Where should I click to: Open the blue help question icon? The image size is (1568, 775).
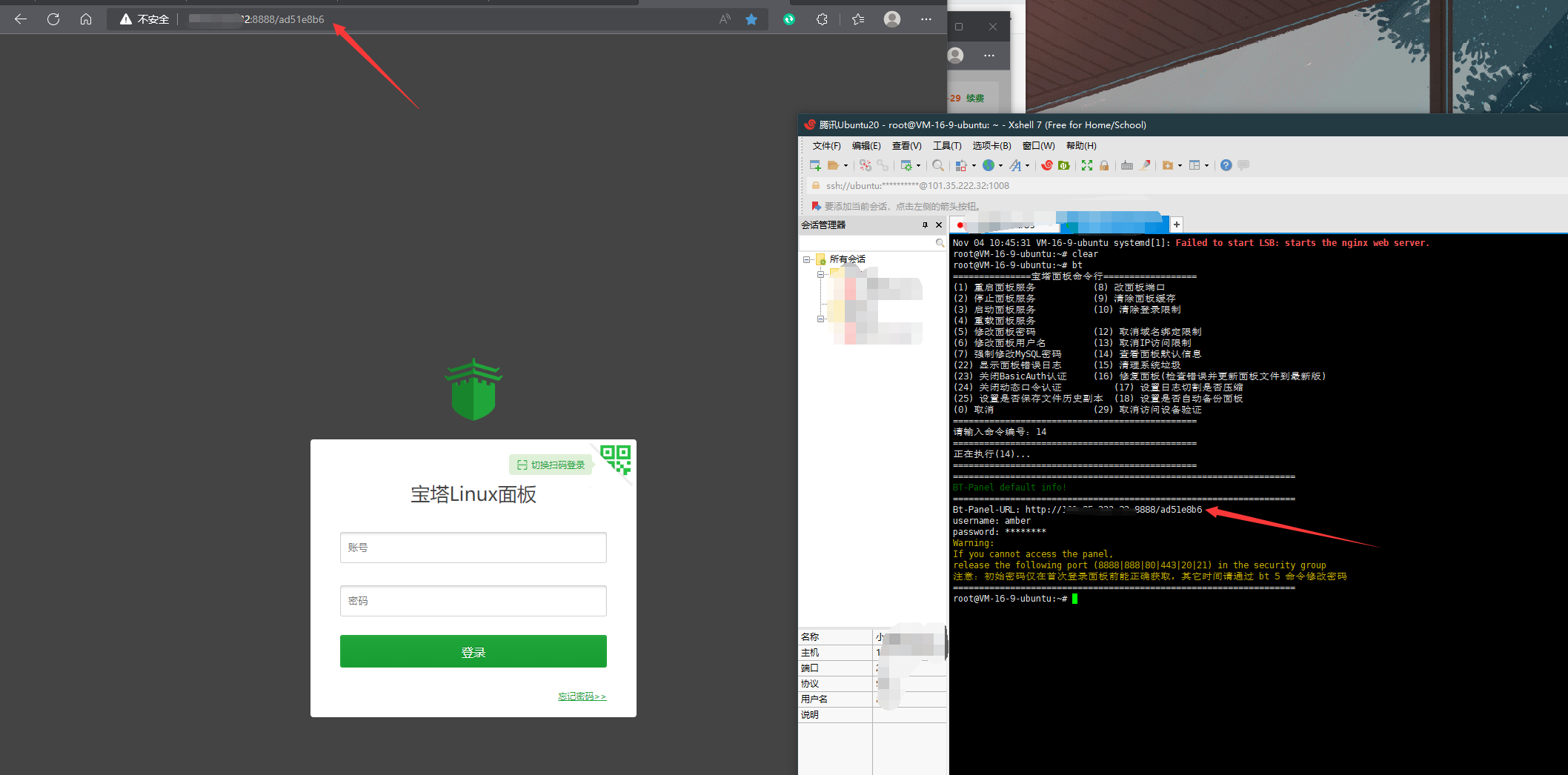point(1226,165)
